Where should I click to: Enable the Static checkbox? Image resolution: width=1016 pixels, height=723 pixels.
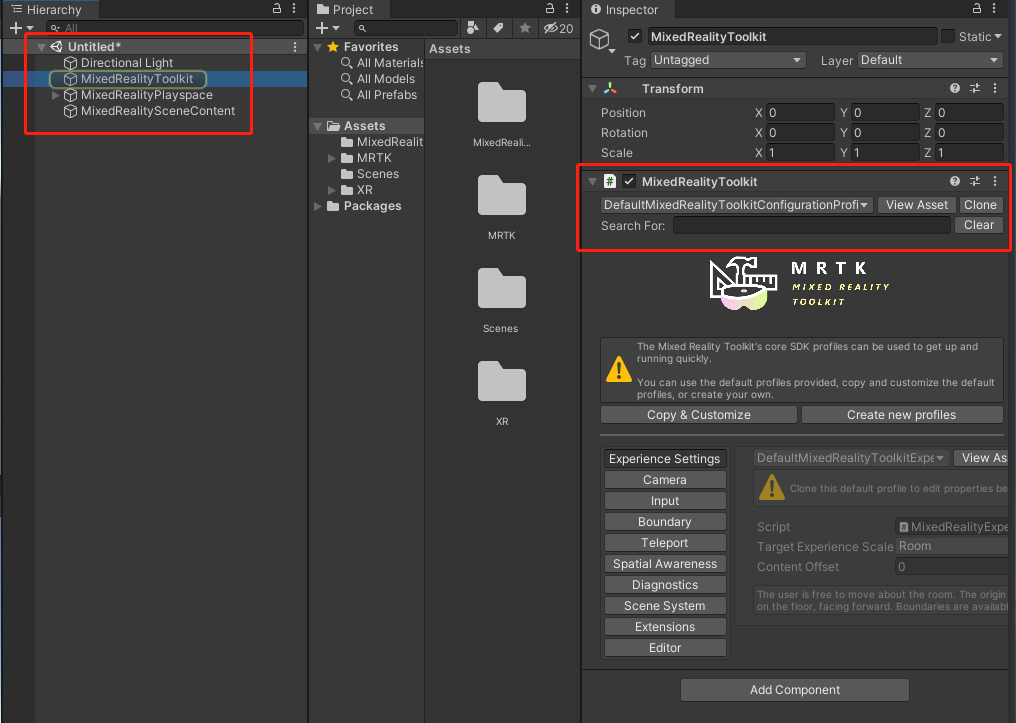coord(948,36)
